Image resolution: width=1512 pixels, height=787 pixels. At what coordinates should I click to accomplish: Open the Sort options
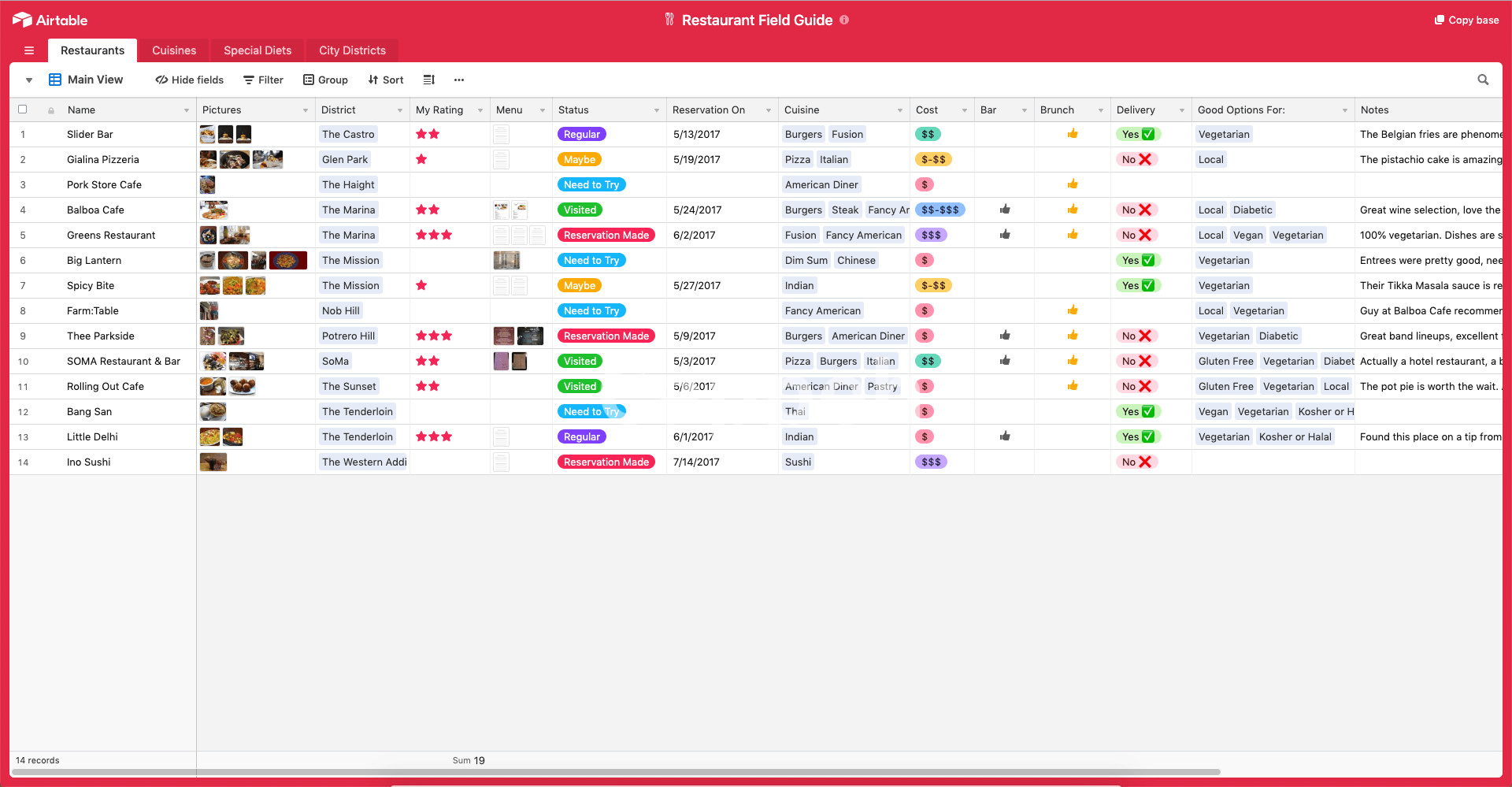coord(386,80)
